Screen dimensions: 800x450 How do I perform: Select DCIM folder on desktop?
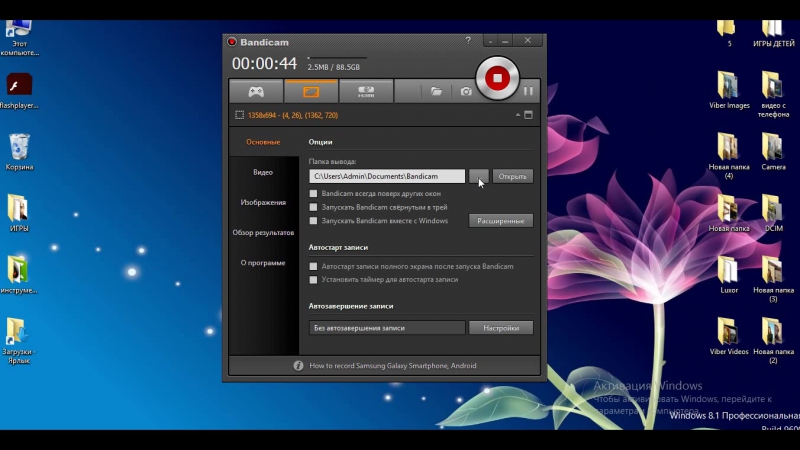773,213
